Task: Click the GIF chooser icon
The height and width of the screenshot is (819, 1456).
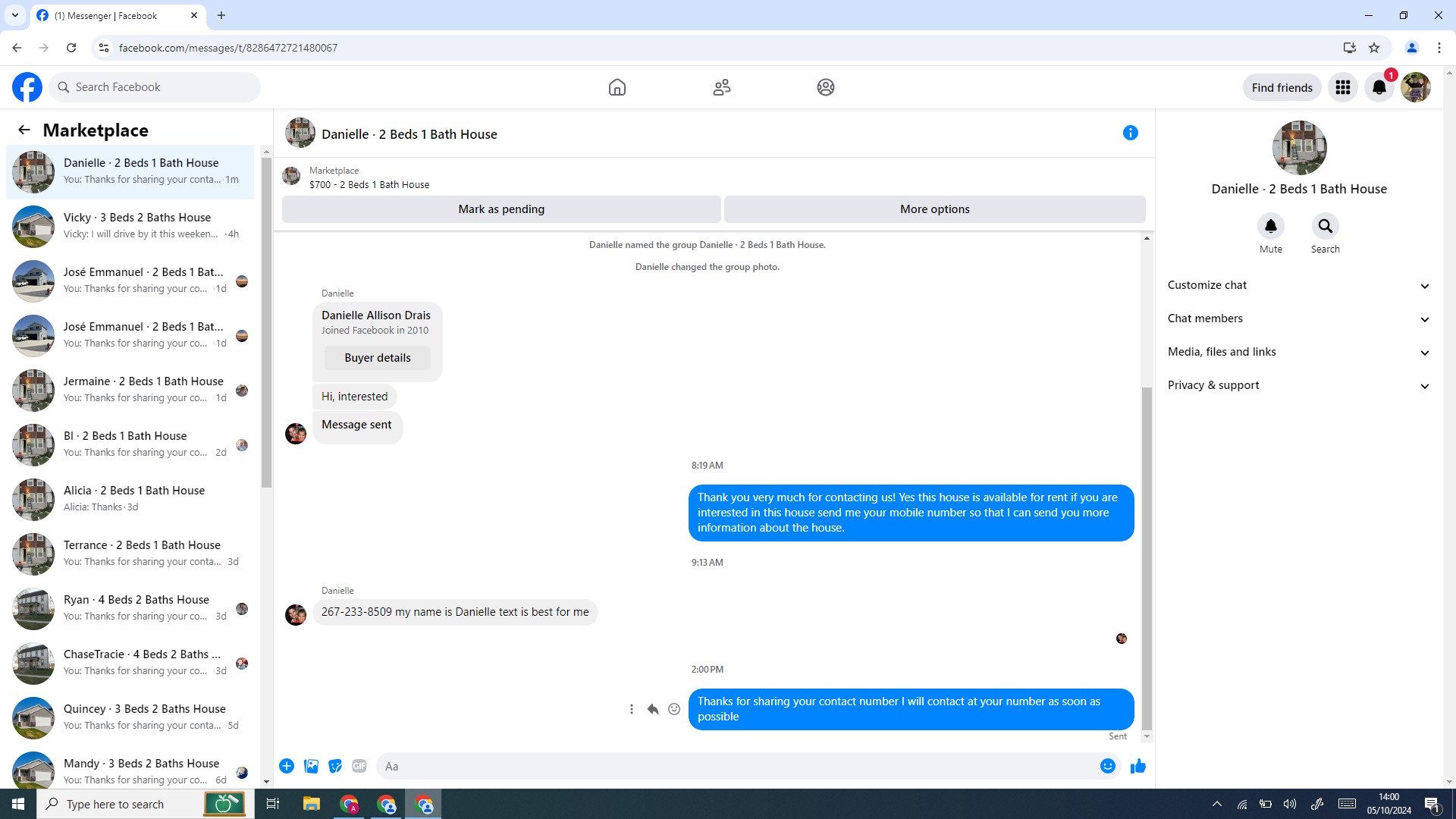Action: coord(359,767)
